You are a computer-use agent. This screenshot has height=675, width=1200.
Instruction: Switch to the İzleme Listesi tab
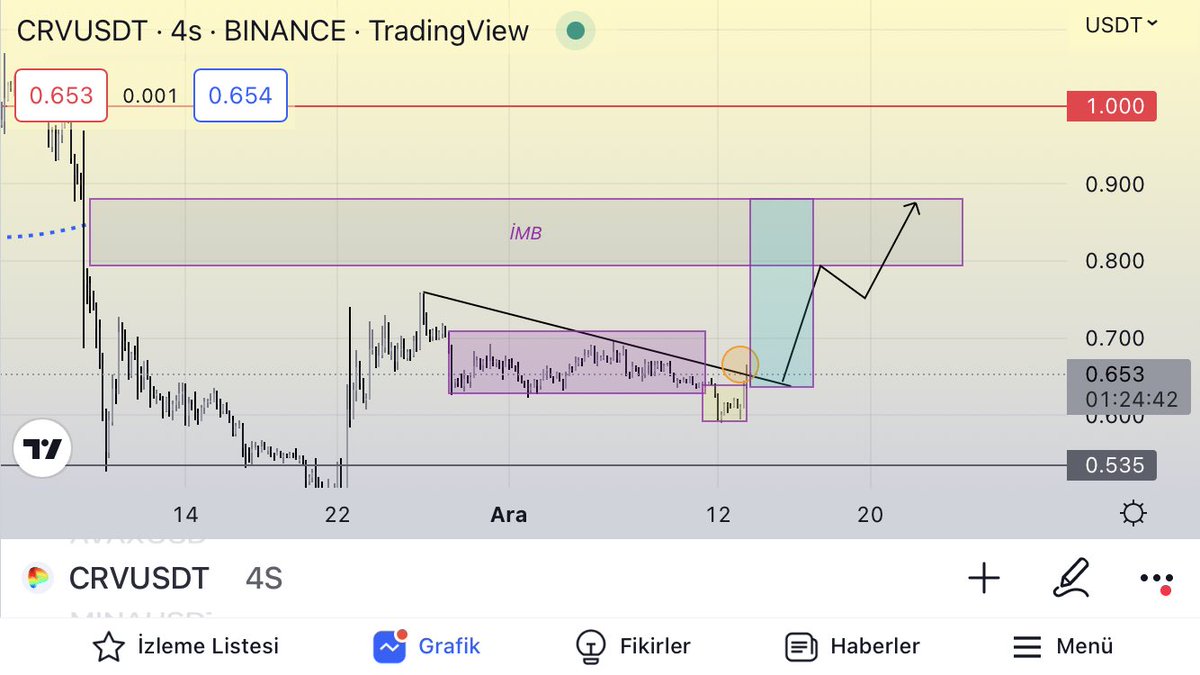(186, 646)
